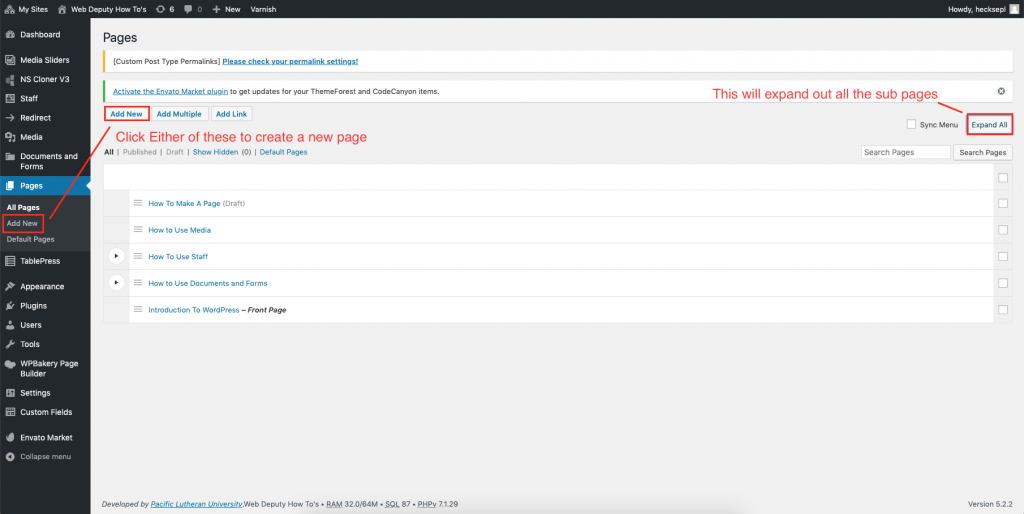Open Introduction To WordPress page link

[x=194, y=310]
